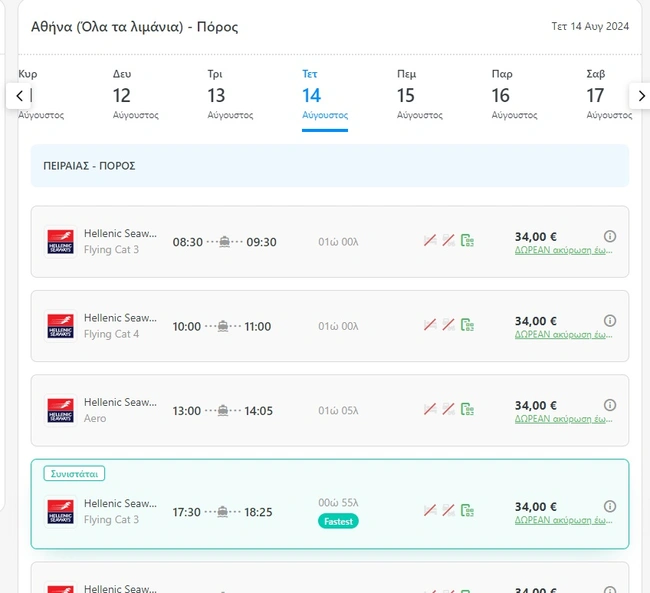Click info icon on 13:00 Aero trip

(610, 404)
